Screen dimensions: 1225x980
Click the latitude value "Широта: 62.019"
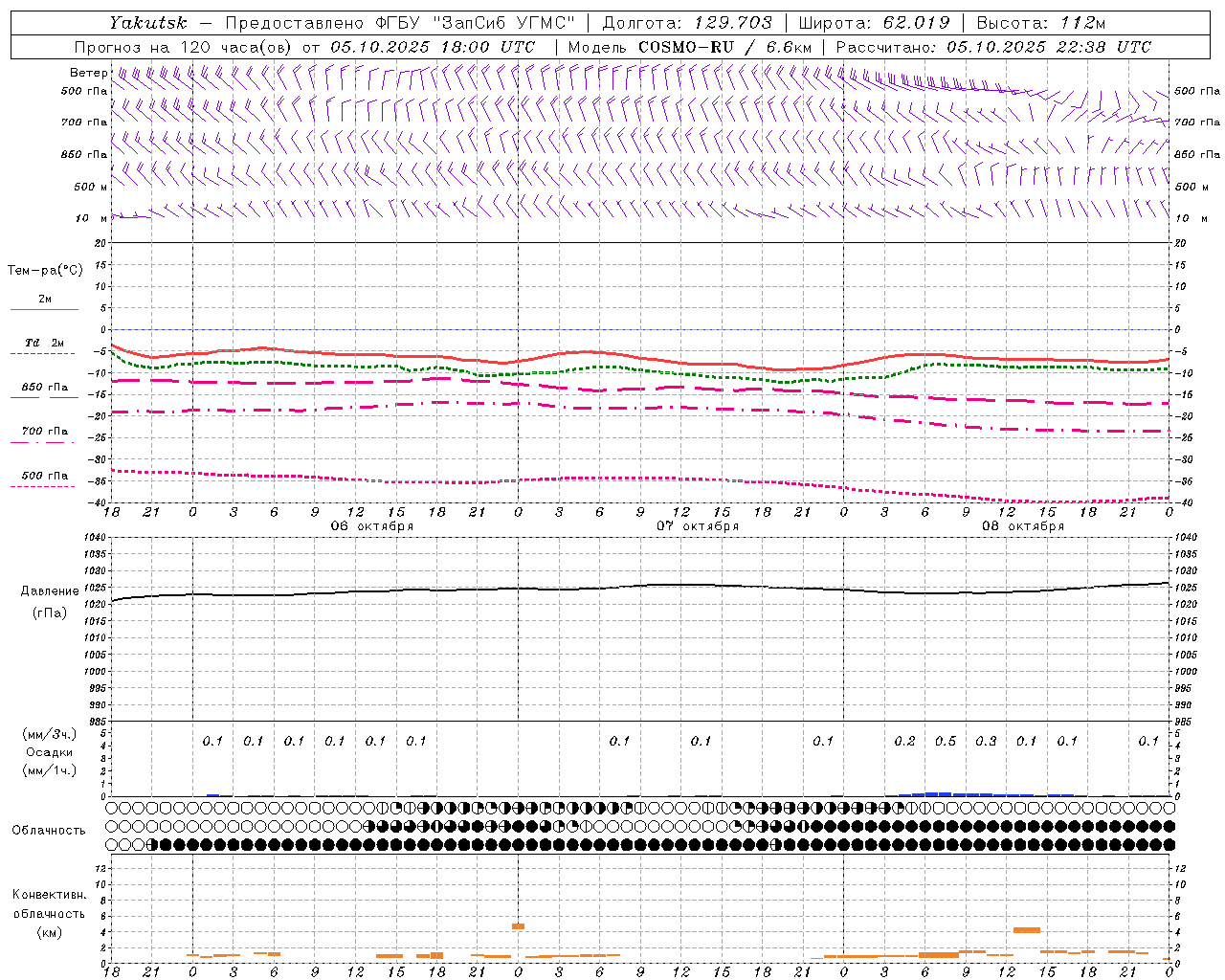[x=875, y=23]
